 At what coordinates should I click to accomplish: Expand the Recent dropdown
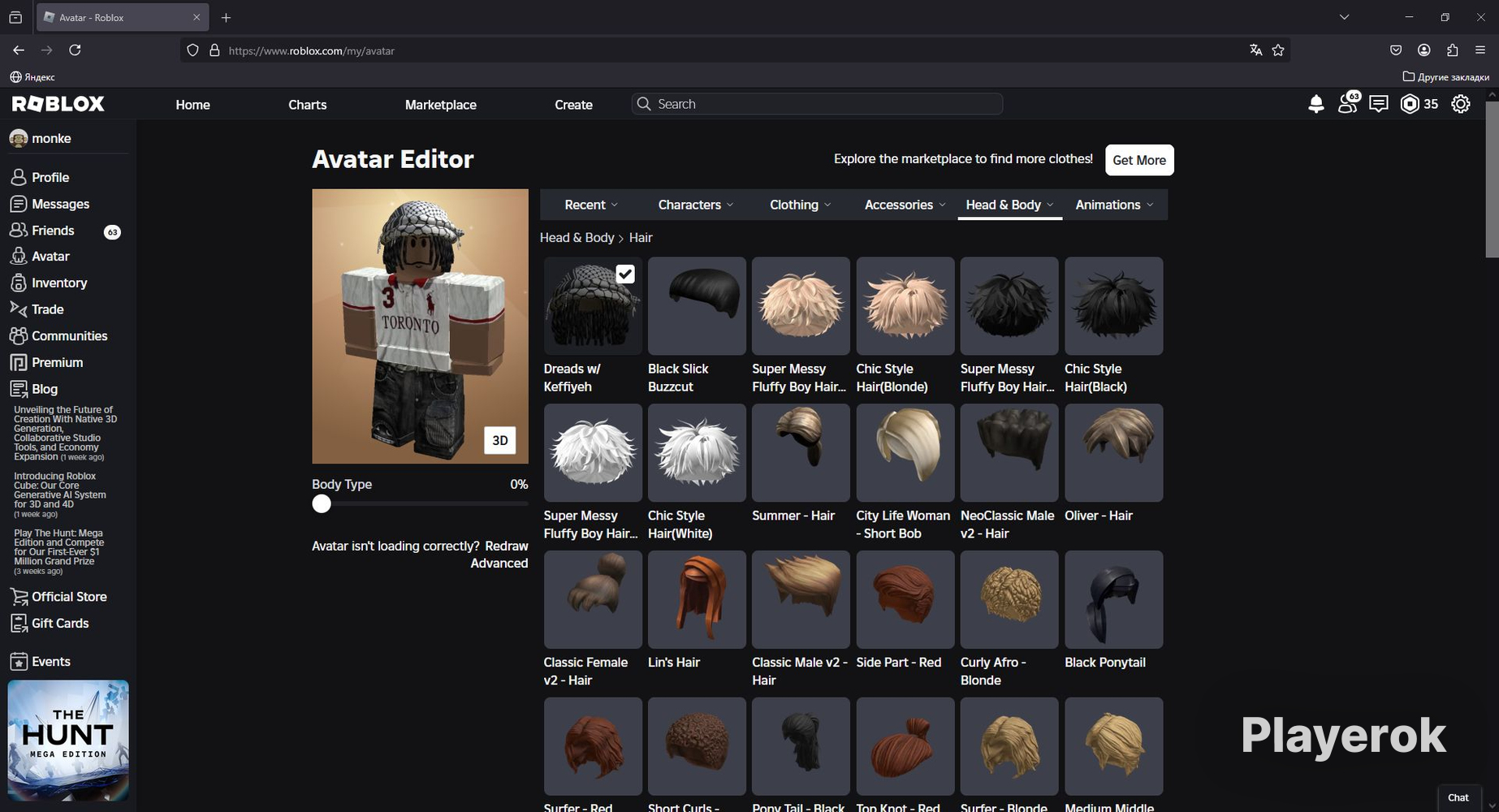[x=591, y=205]
